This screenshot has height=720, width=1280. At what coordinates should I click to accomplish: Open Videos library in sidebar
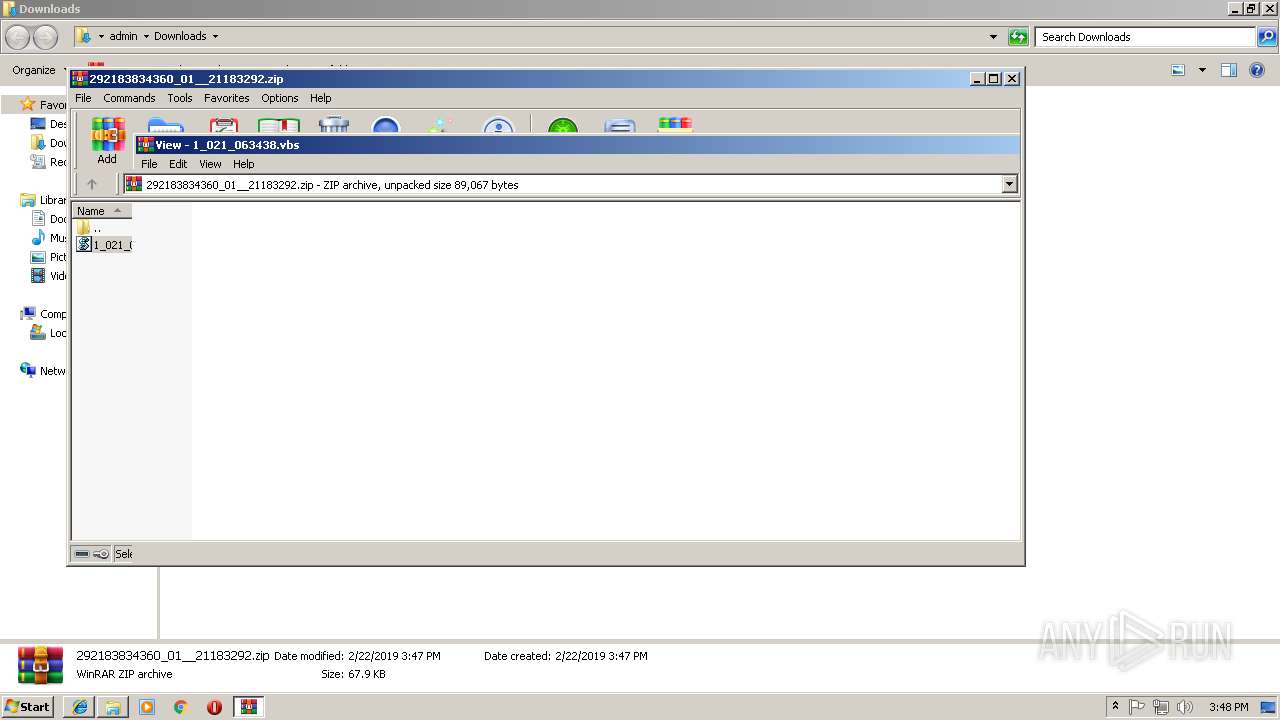point(49,276)
